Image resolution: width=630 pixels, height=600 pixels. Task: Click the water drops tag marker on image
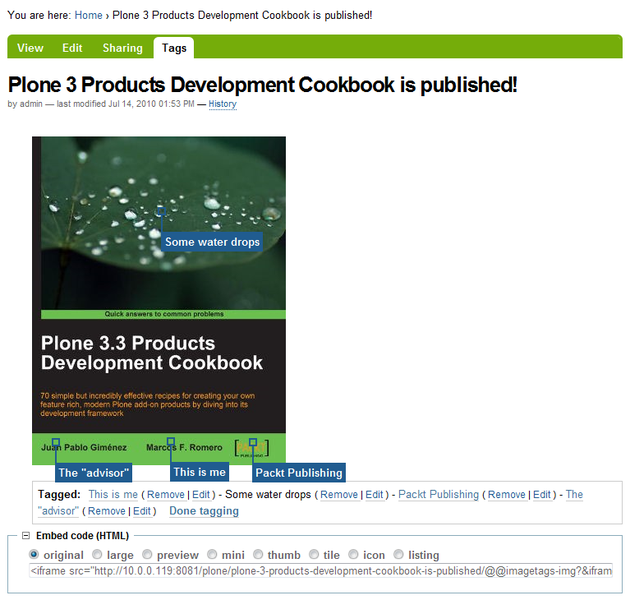click(160, 211)
